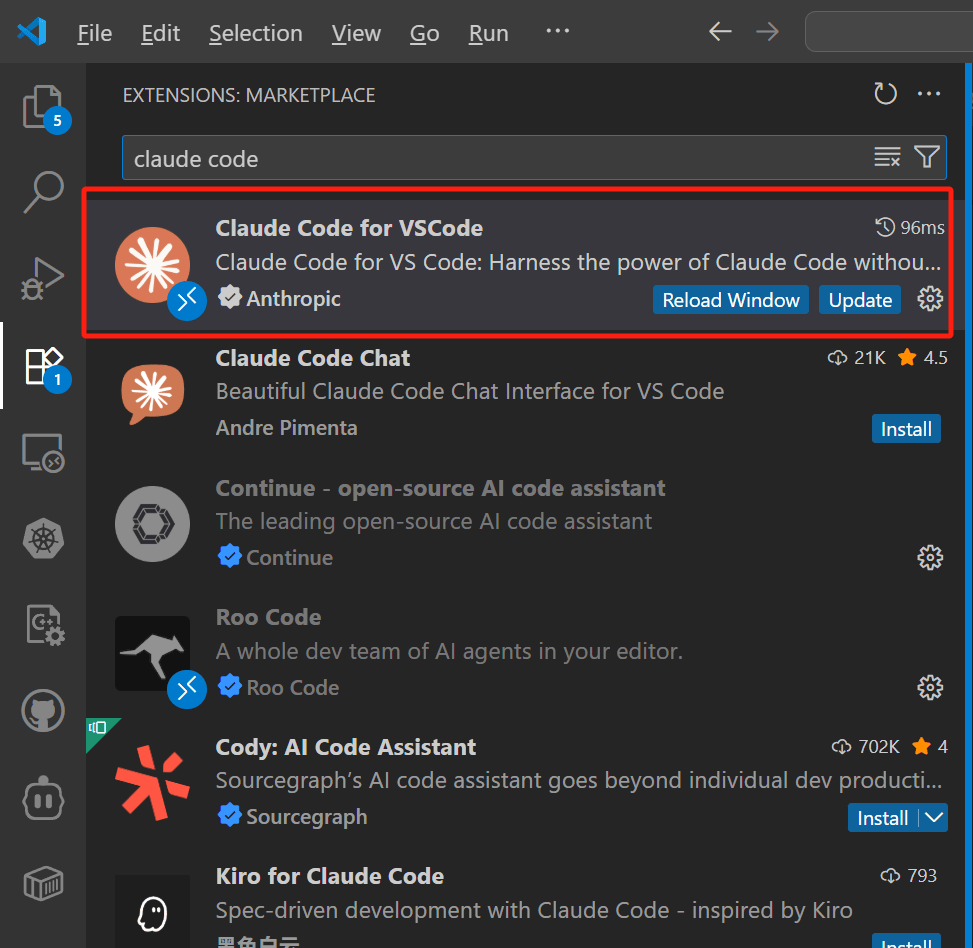Click 702K download count on Cody
The height and width of the screenshot is (948, 973).
[878, 746]
